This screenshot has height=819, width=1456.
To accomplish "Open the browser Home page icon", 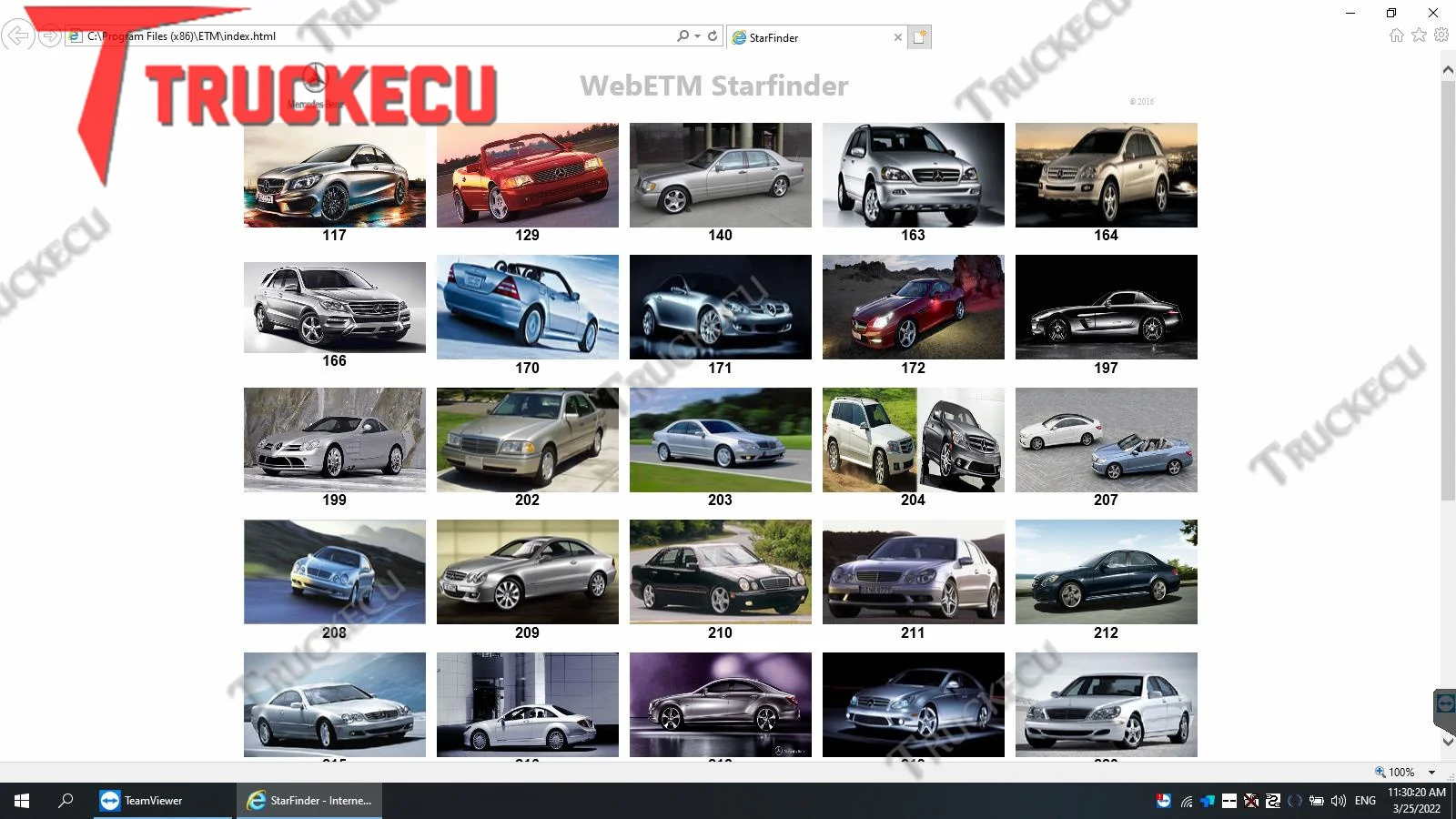I will click(1397, 35).
